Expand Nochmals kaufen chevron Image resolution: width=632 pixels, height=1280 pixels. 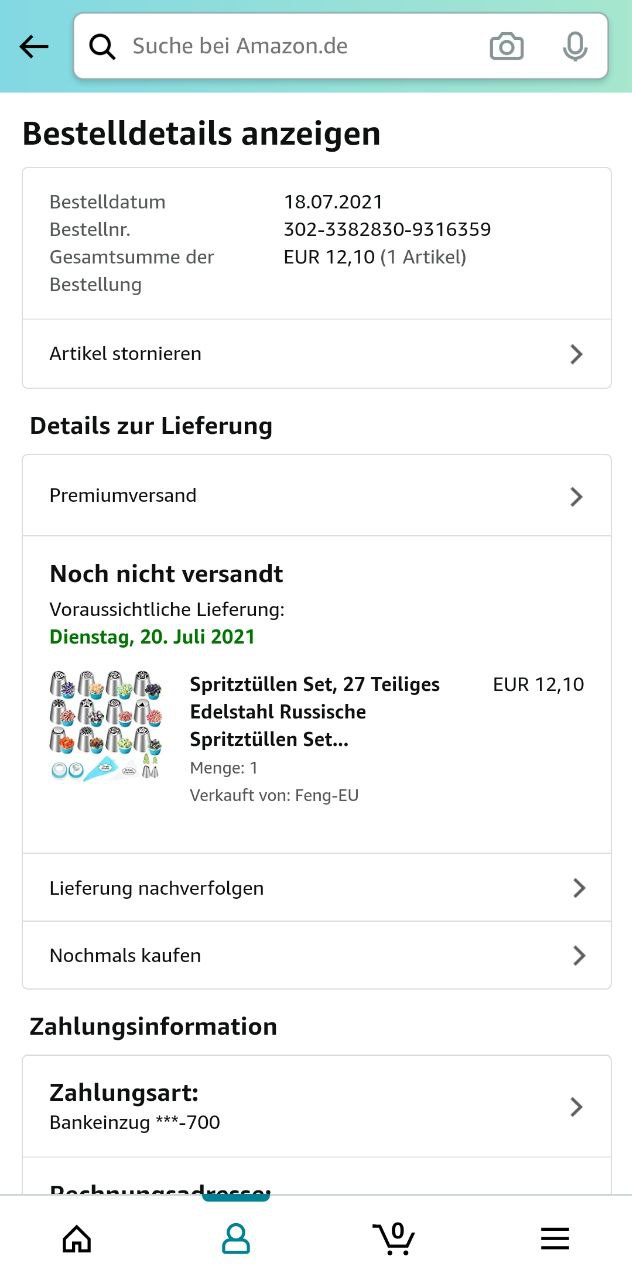tap(578, 956)
